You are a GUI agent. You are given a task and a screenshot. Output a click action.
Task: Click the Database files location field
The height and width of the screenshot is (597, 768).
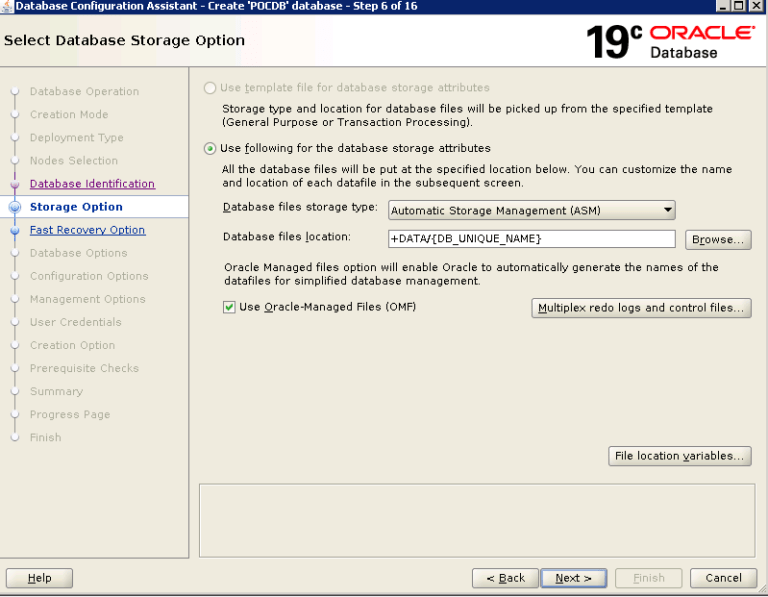[531, 239]
